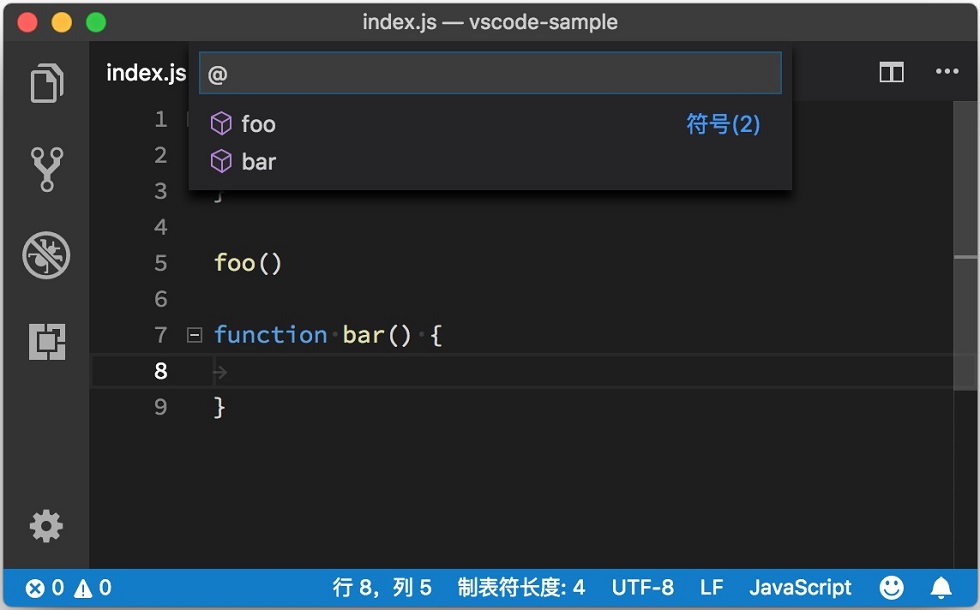Open the Explorer files icon

[x=47, y=83]
